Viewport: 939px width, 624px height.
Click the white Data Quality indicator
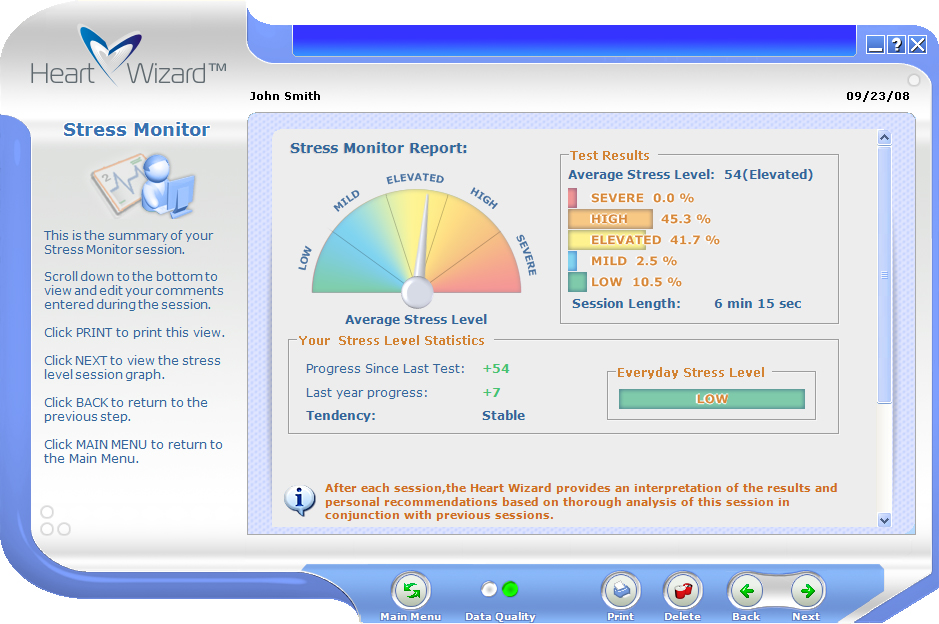pos(489,589)
